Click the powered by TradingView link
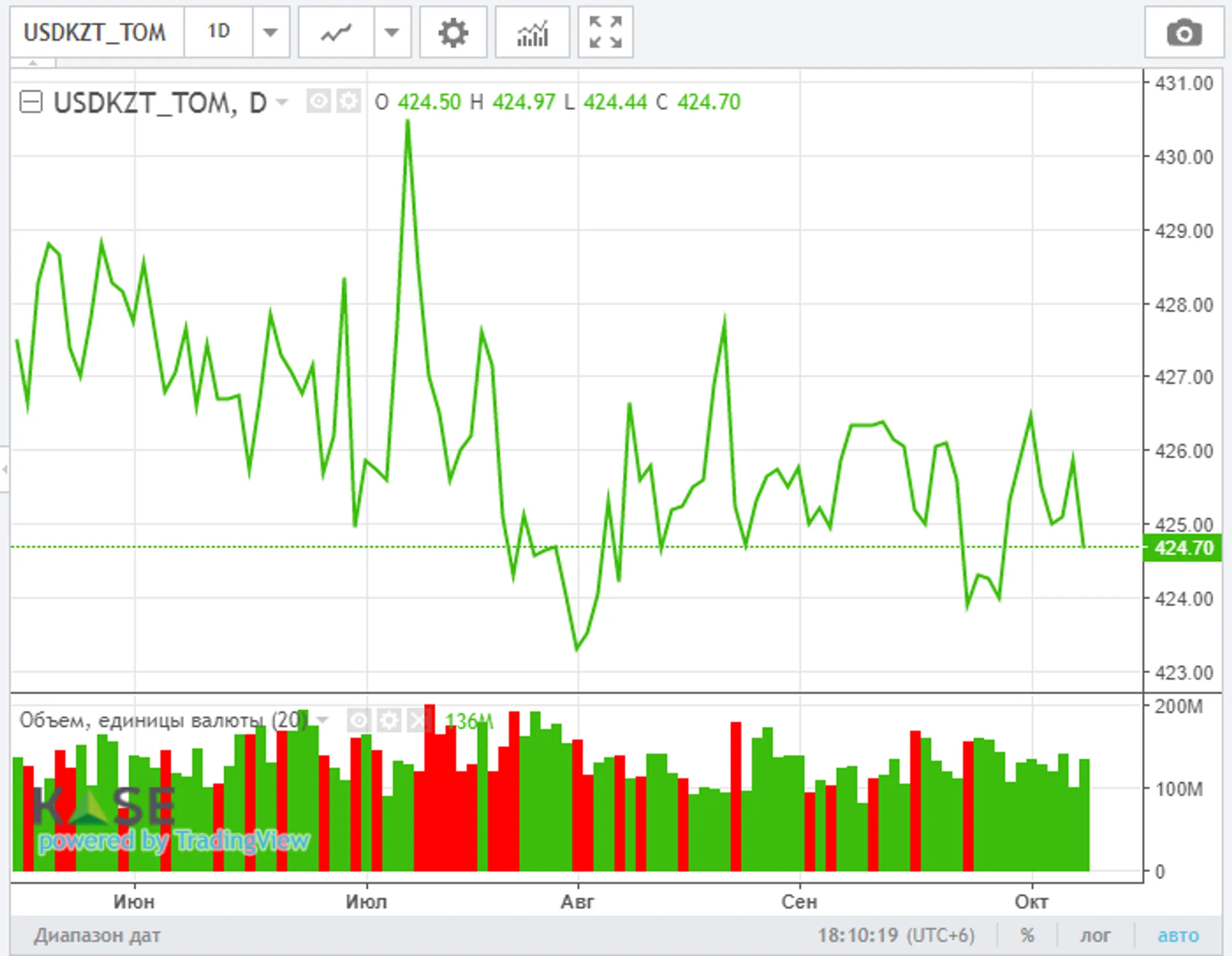This screenshot has width=1232, height=956. 175,841
